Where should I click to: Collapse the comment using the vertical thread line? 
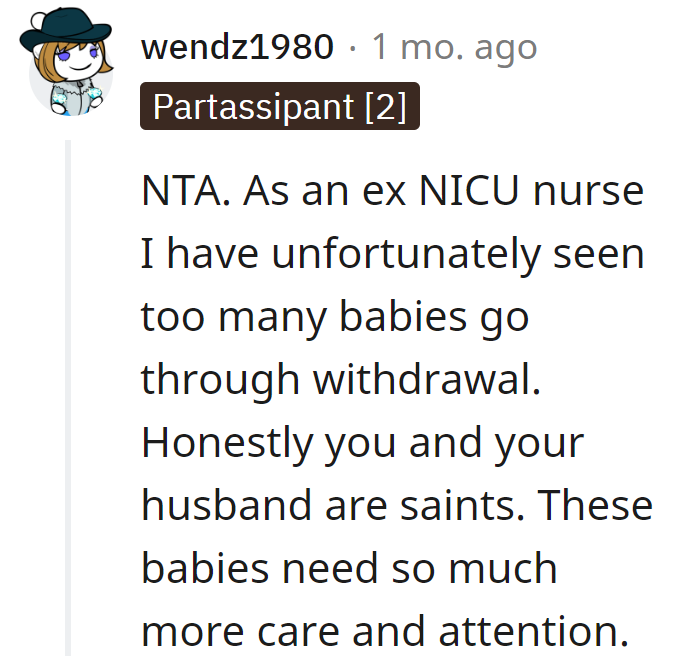coord(68,397)
